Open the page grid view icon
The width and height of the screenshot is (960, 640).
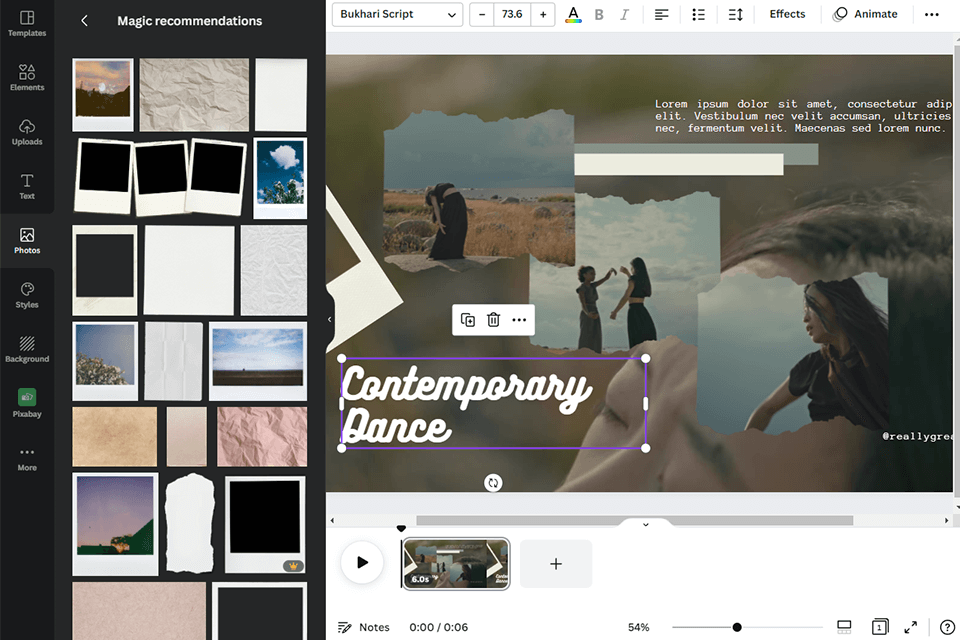879,627
